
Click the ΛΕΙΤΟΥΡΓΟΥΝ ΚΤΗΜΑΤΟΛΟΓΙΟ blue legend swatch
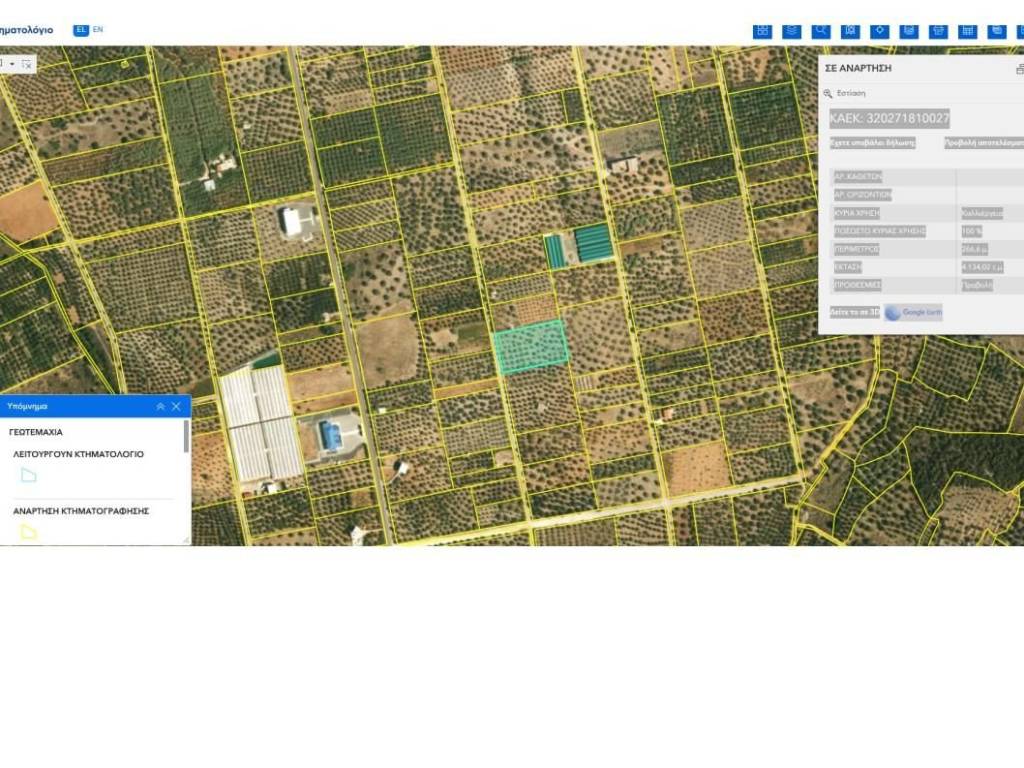[28, 476]
